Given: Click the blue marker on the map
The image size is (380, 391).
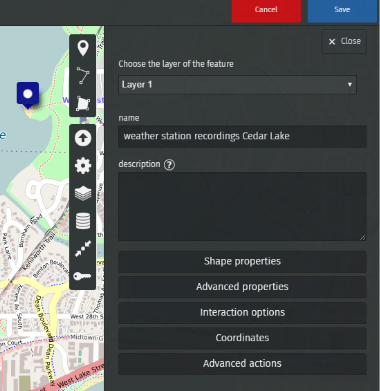Looking at the screenshot, I should pos(28,95).
